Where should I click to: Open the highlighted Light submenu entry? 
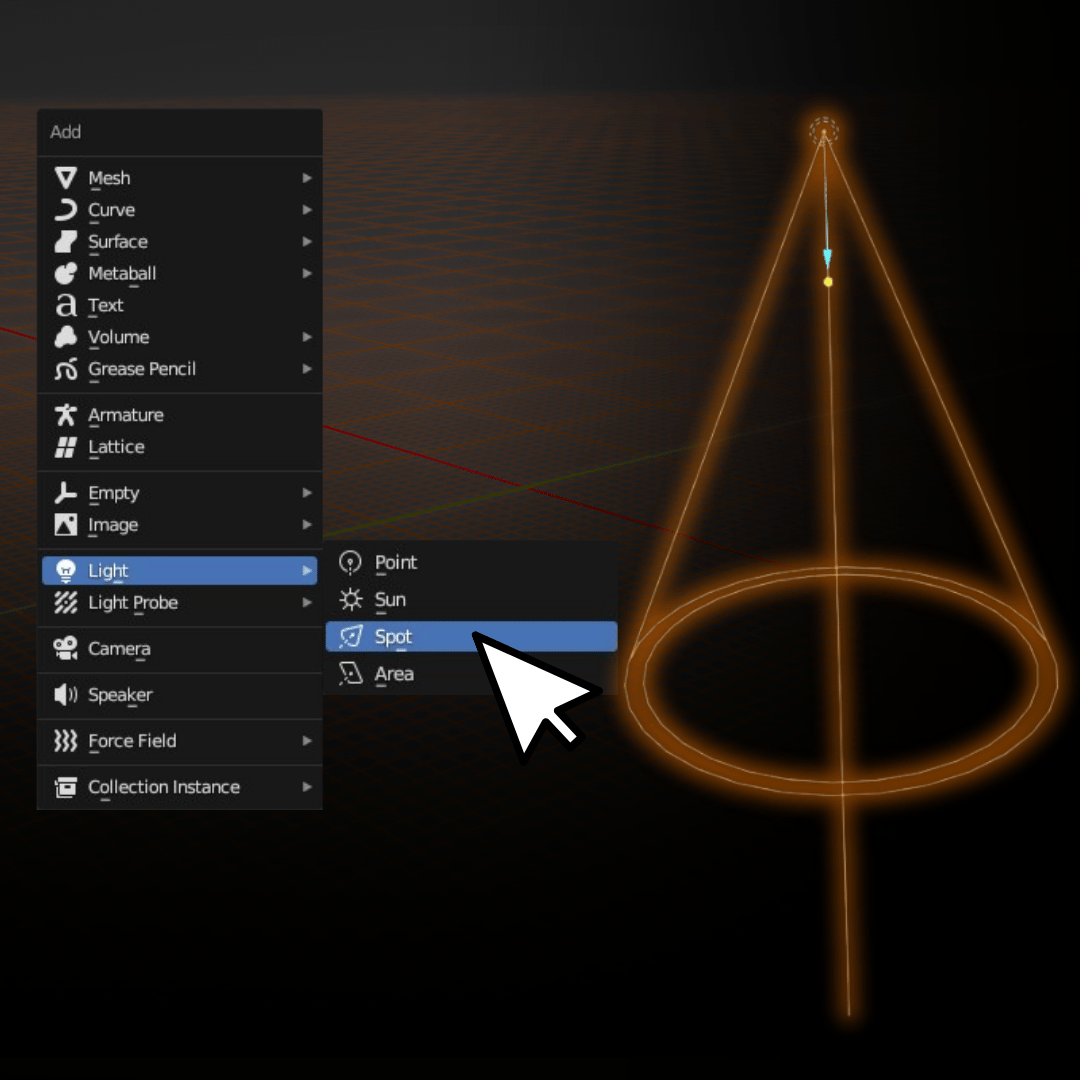(179, 570)
